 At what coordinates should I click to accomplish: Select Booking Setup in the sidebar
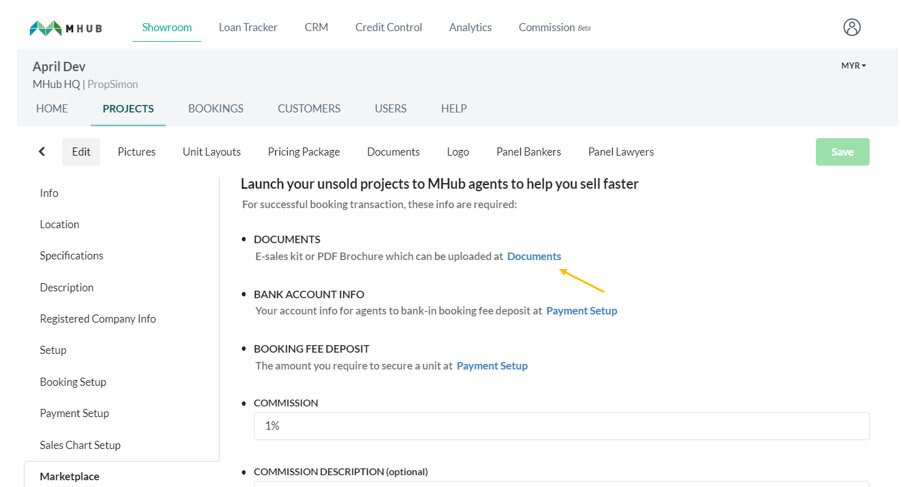[73, 382]
